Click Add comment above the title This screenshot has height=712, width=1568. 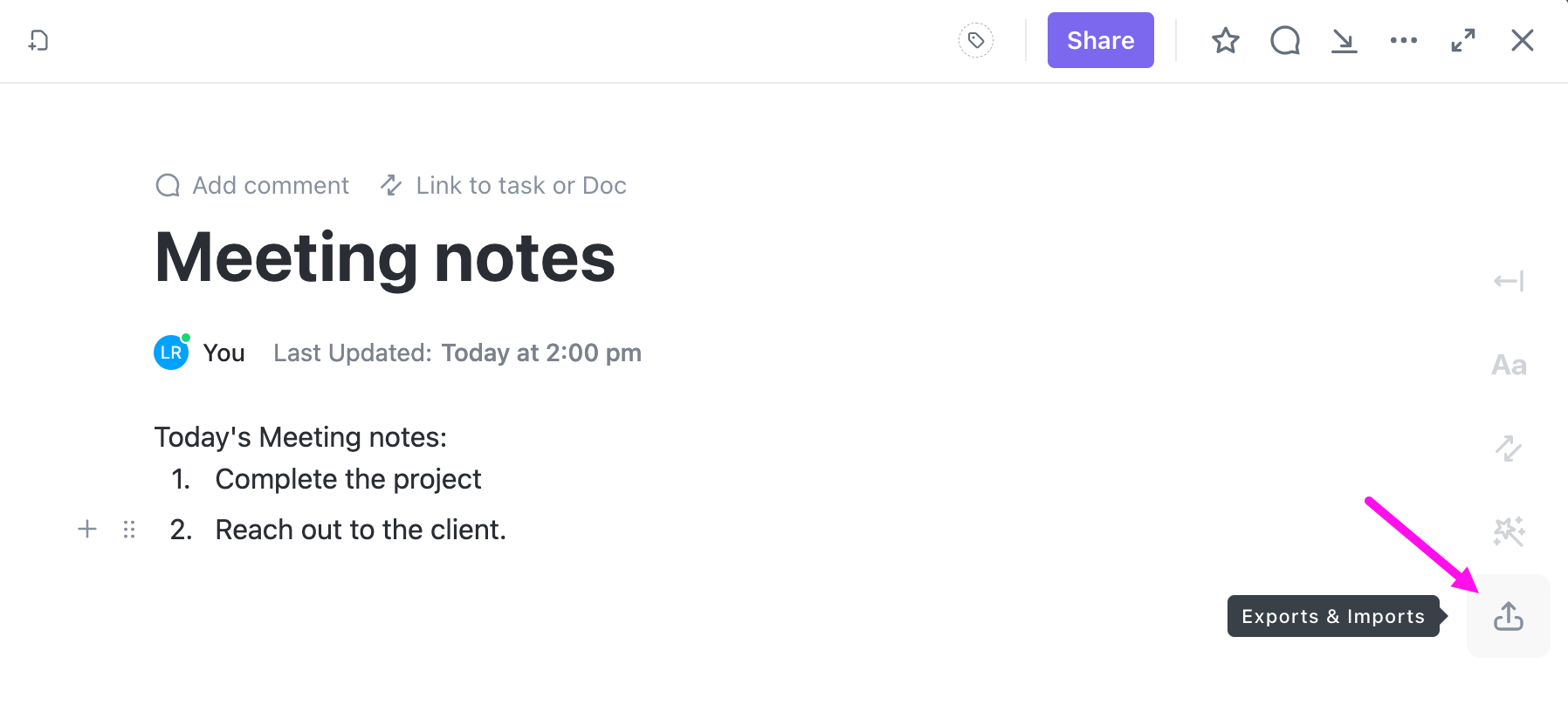252,185
